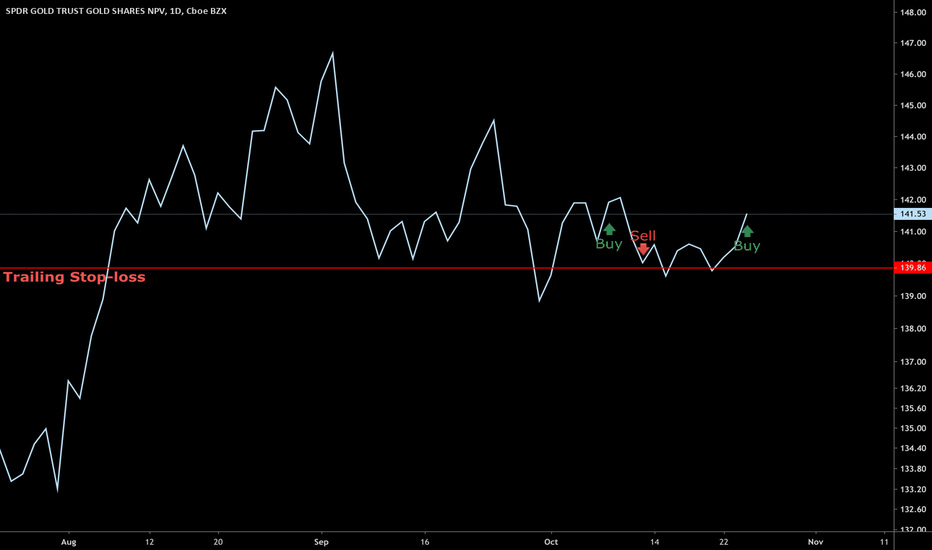Click the 144.00 price axis label
This screenshot has width=932, height=550.
[x=913, y=136]
